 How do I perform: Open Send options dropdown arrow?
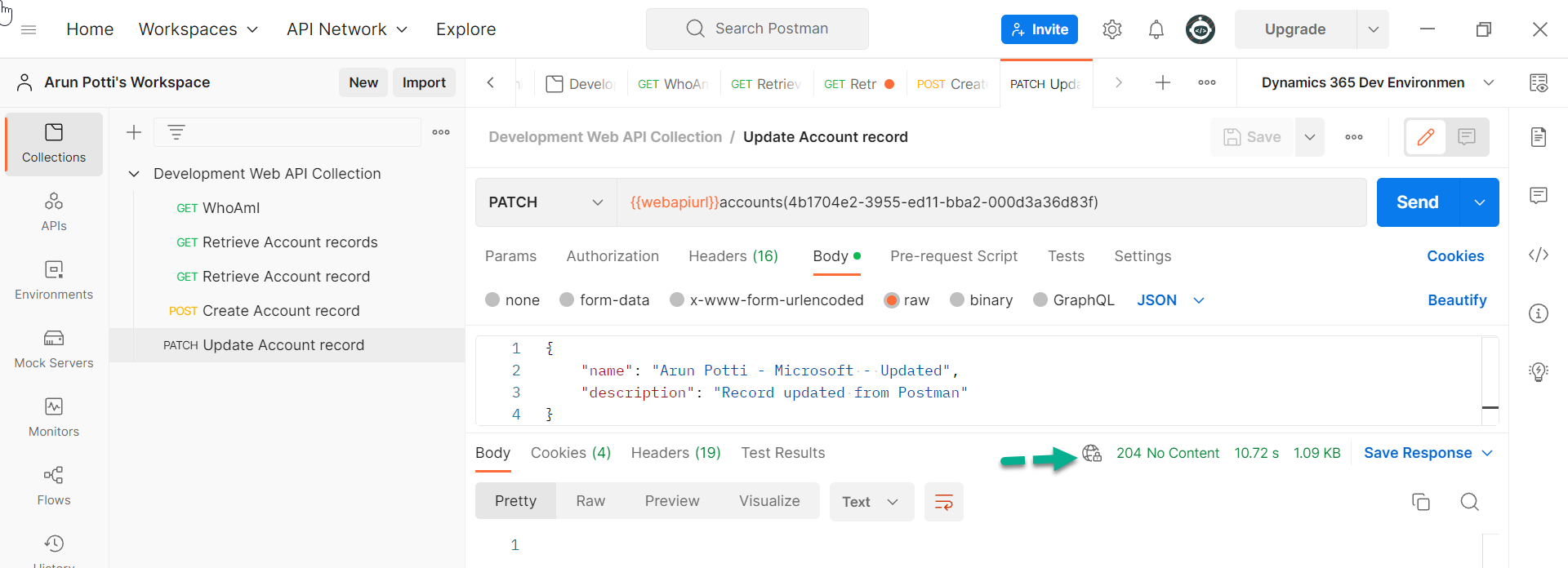click(x=1480, y=202)
